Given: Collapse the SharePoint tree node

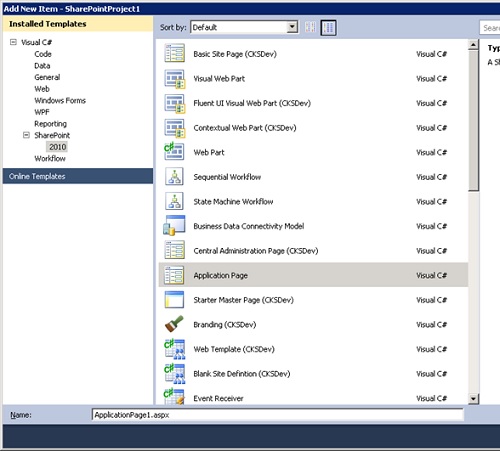Looking at the screenshot, I should click(26, 135).
